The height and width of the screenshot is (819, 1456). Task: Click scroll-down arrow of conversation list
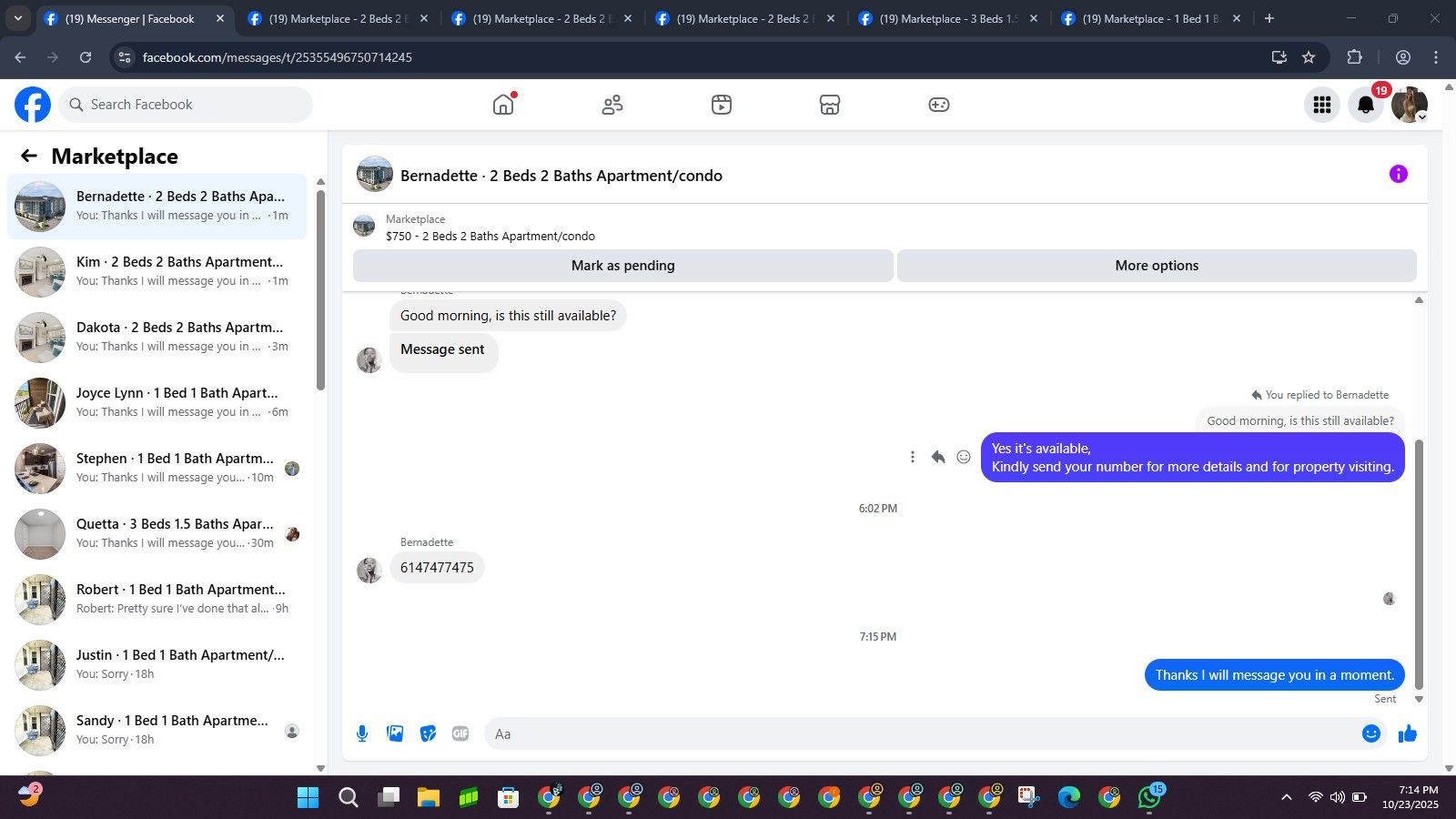(x=320, y=768)
